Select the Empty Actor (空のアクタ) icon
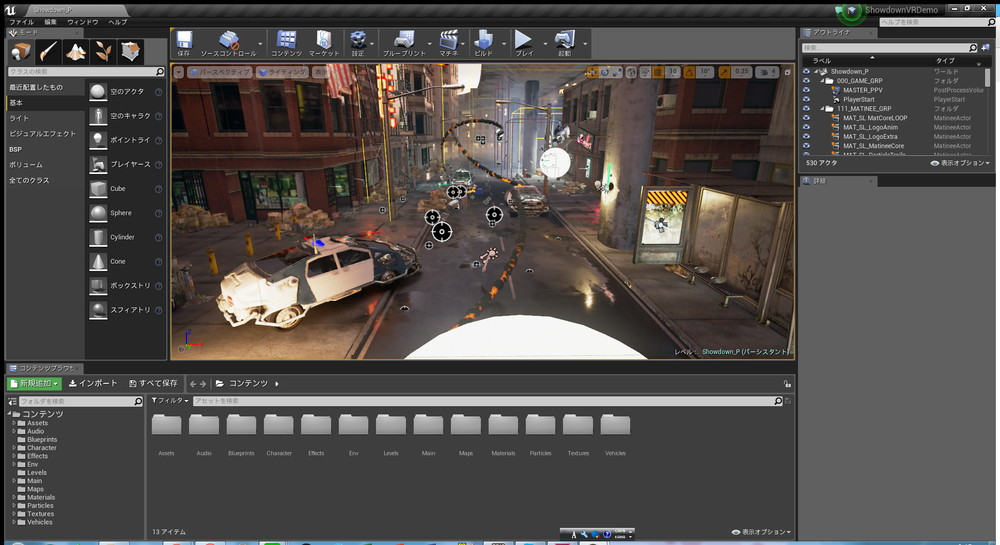1000x545 pixels. (x=98, y=92)
